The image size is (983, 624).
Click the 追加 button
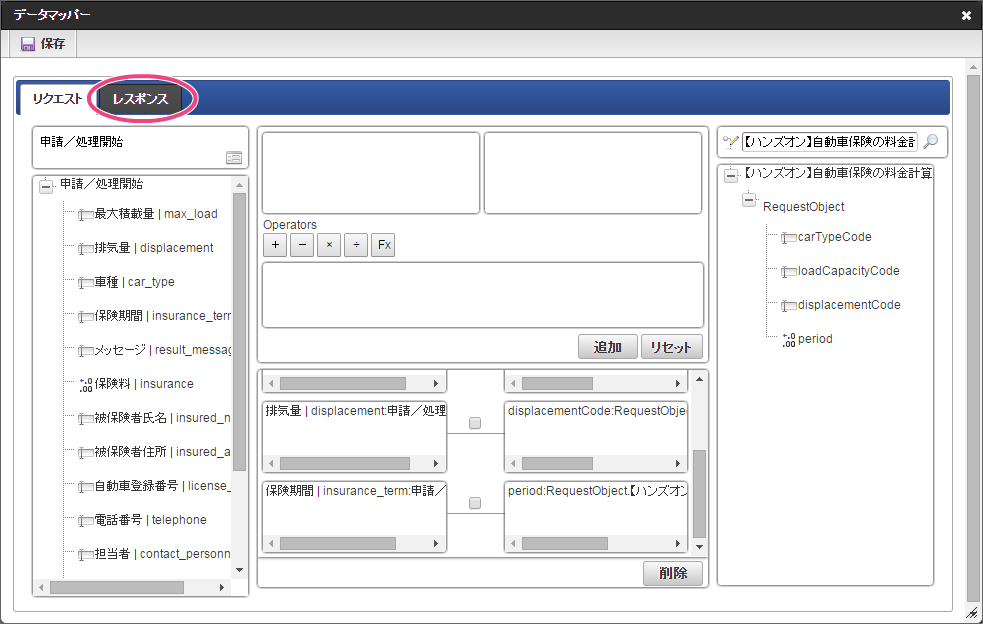(607, 347)
